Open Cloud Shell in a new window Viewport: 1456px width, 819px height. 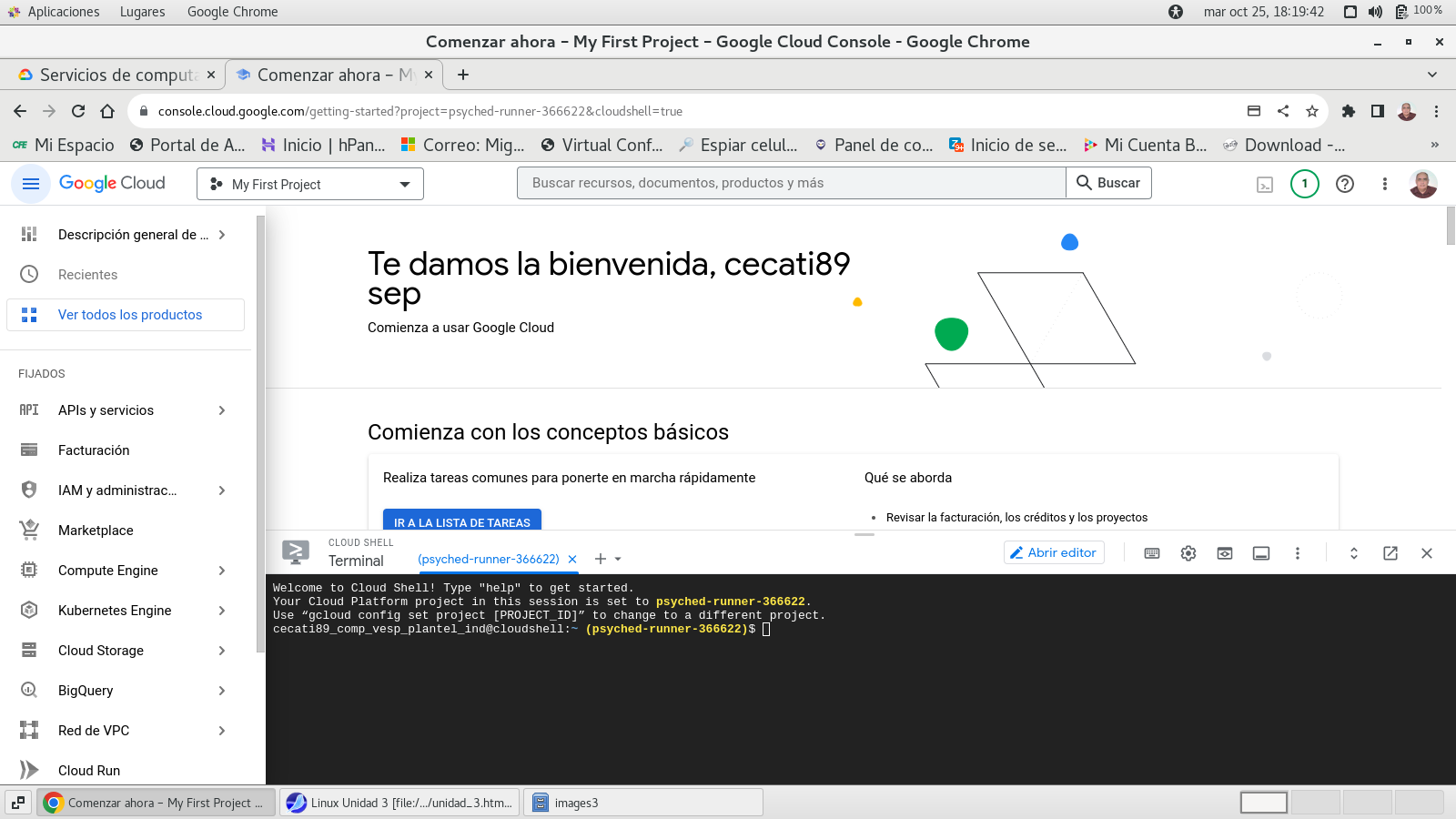1390,553
